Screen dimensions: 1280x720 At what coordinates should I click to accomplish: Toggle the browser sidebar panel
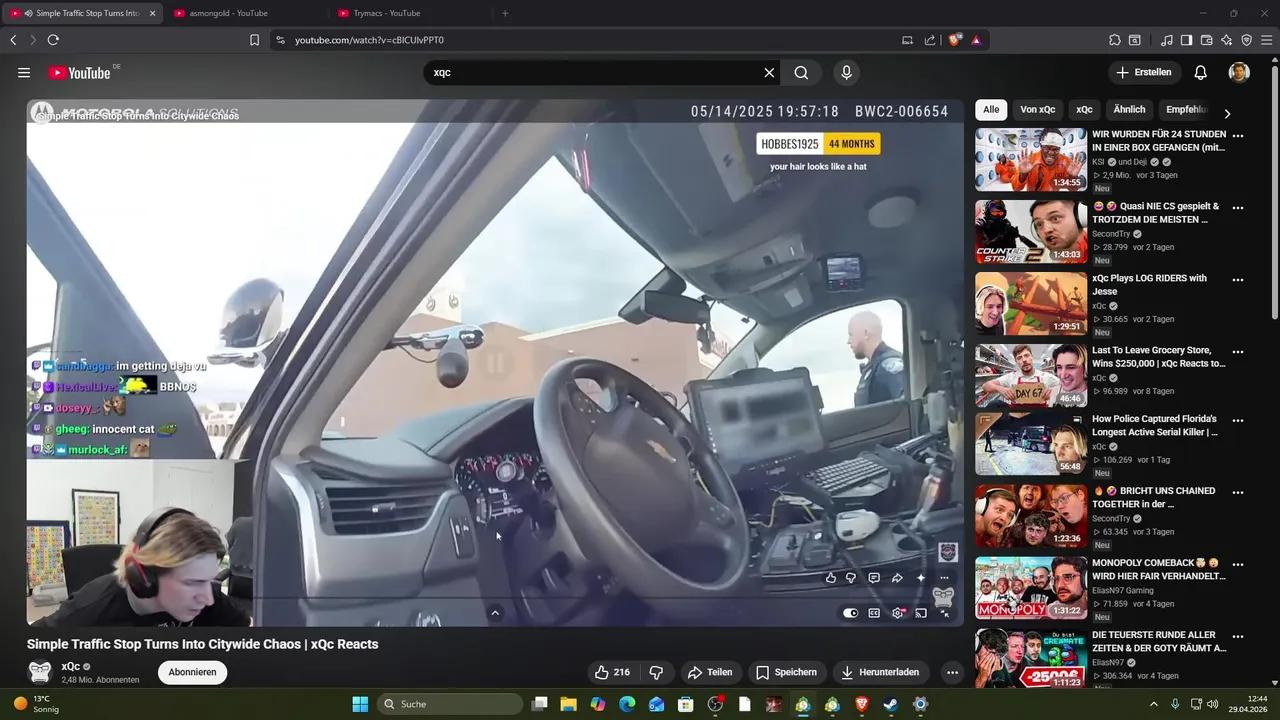pos(1186,40)
